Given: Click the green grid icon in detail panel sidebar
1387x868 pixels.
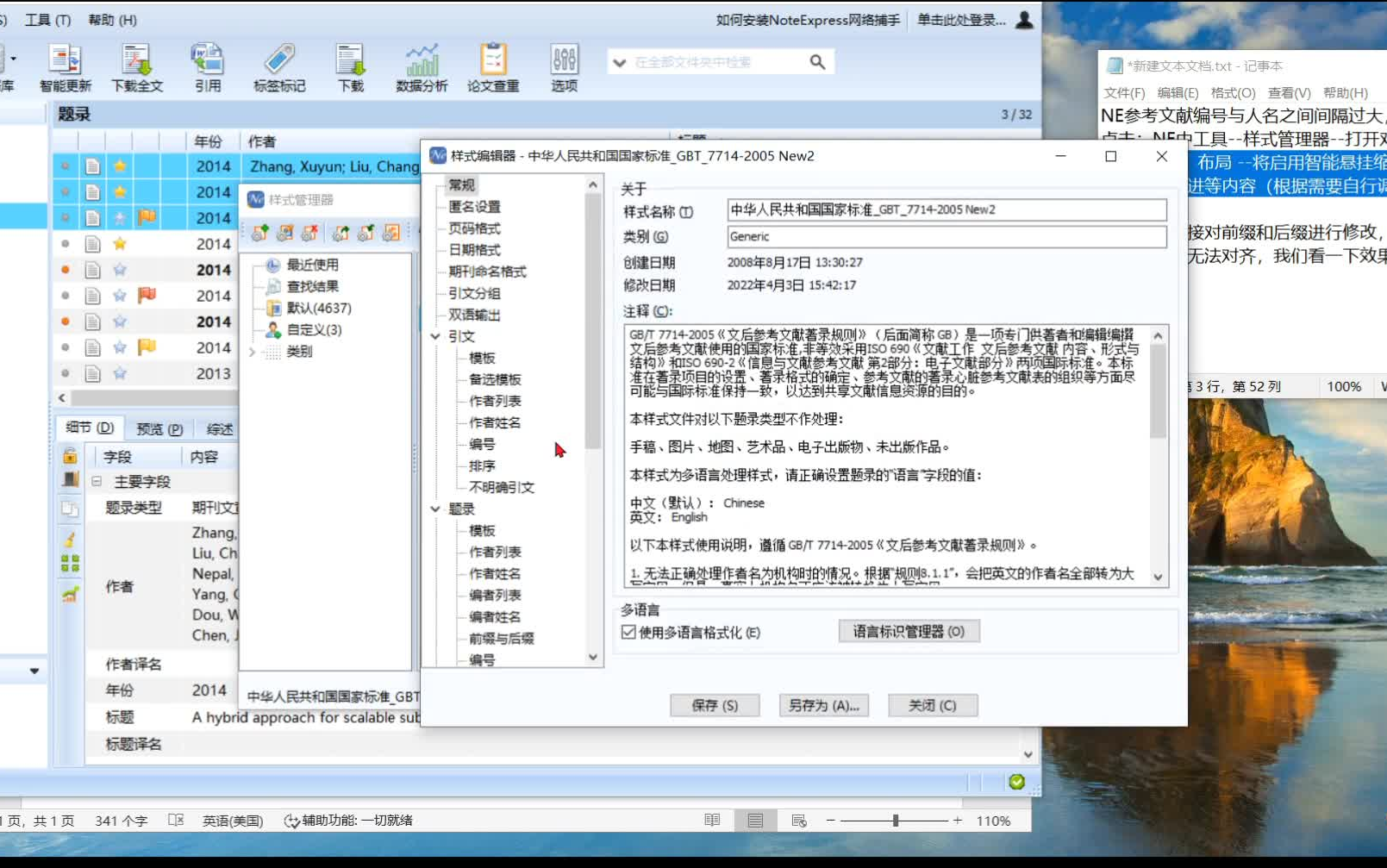Looking at the screenshot, I should (70, 564).
